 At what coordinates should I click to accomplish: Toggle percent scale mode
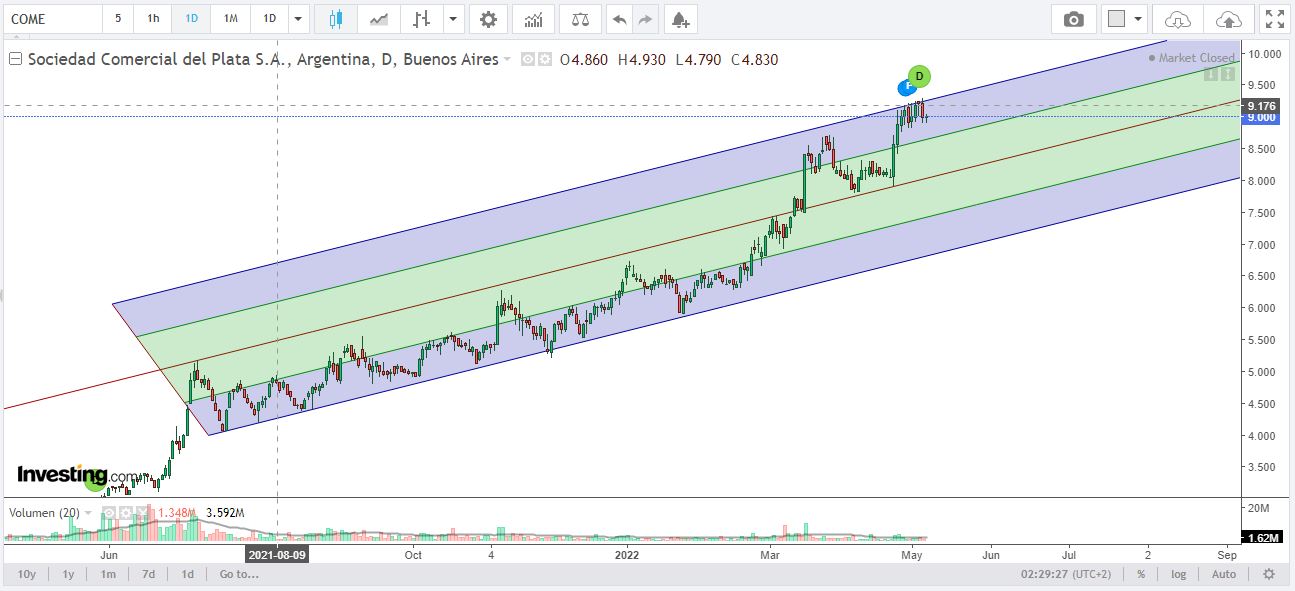(1140, 574)
